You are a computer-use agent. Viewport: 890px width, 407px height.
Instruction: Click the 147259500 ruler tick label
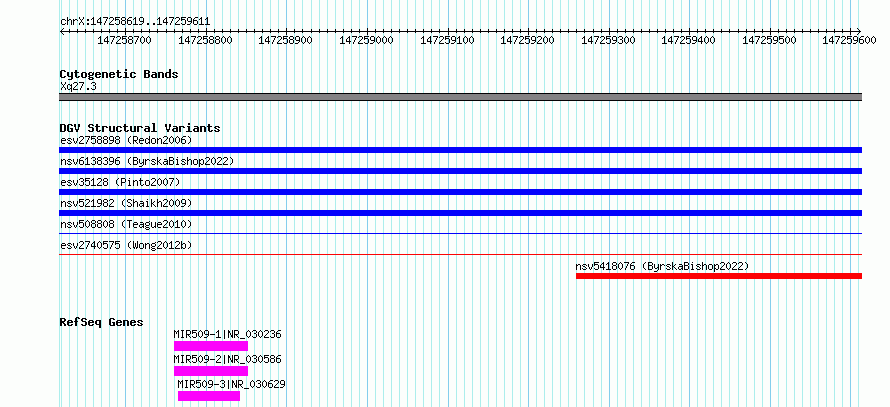click(x=769, y=40)
